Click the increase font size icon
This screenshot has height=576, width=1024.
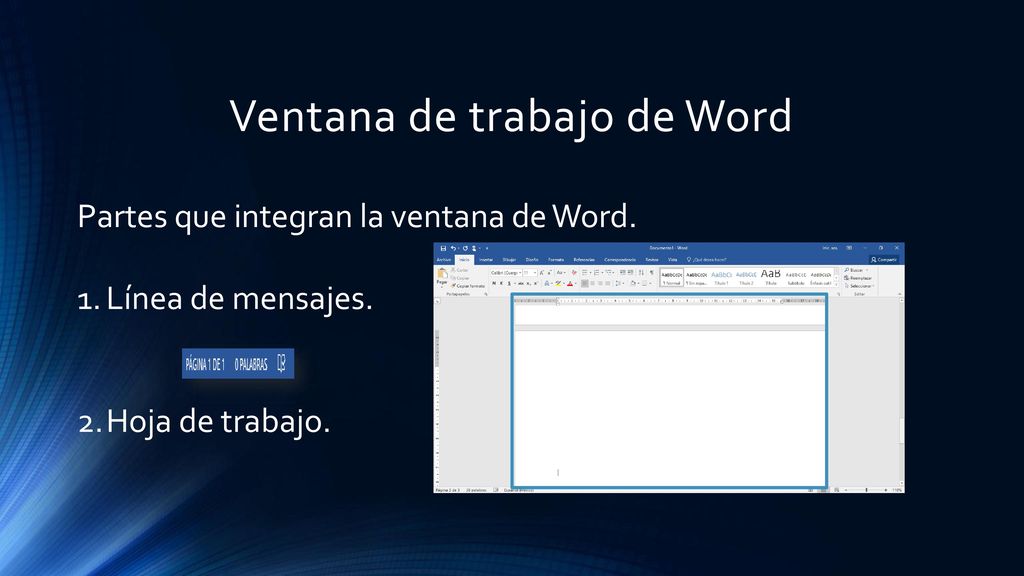click(541, 273)
